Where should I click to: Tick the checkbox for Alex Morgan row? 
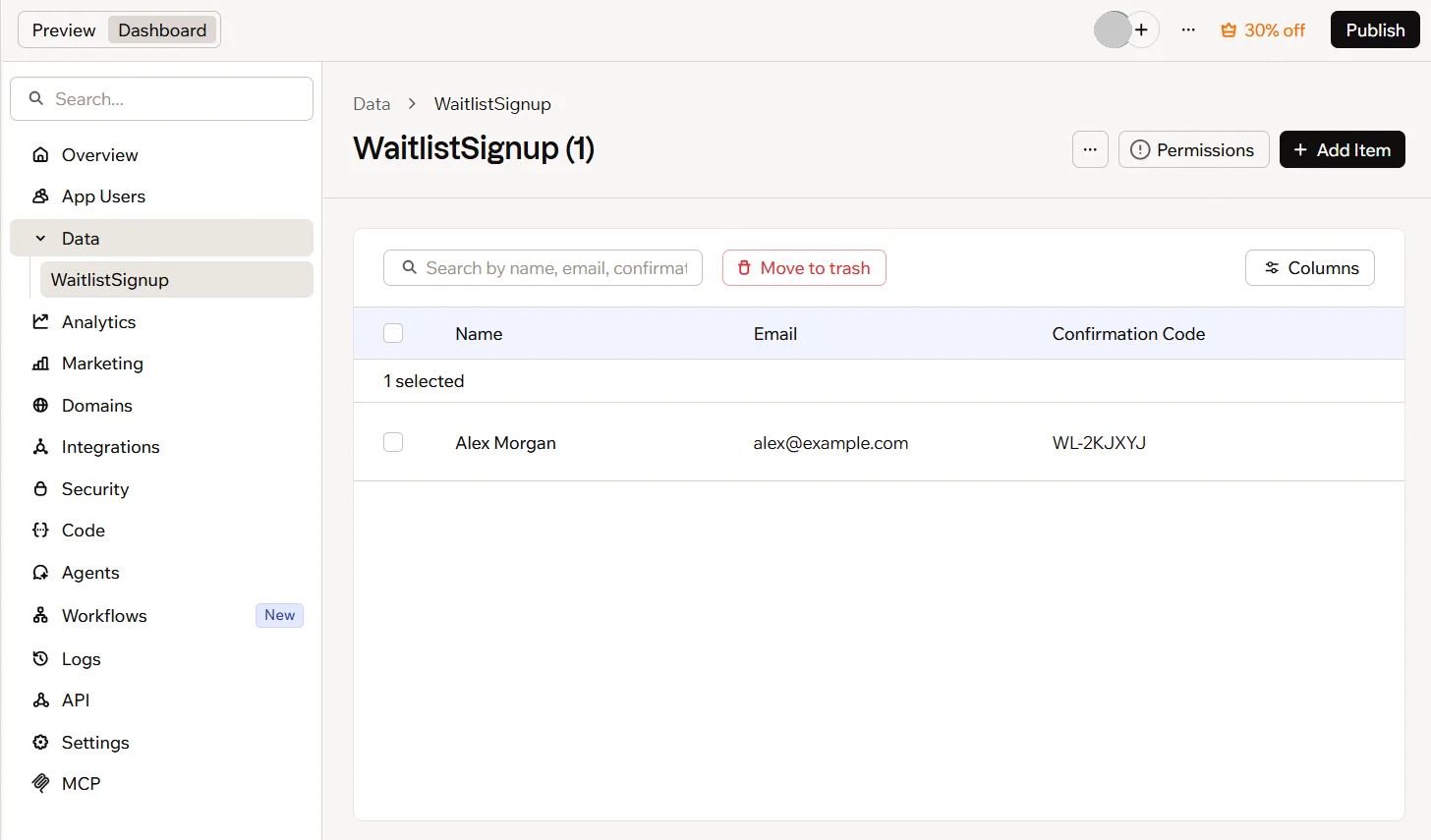[x=393, y=442]
